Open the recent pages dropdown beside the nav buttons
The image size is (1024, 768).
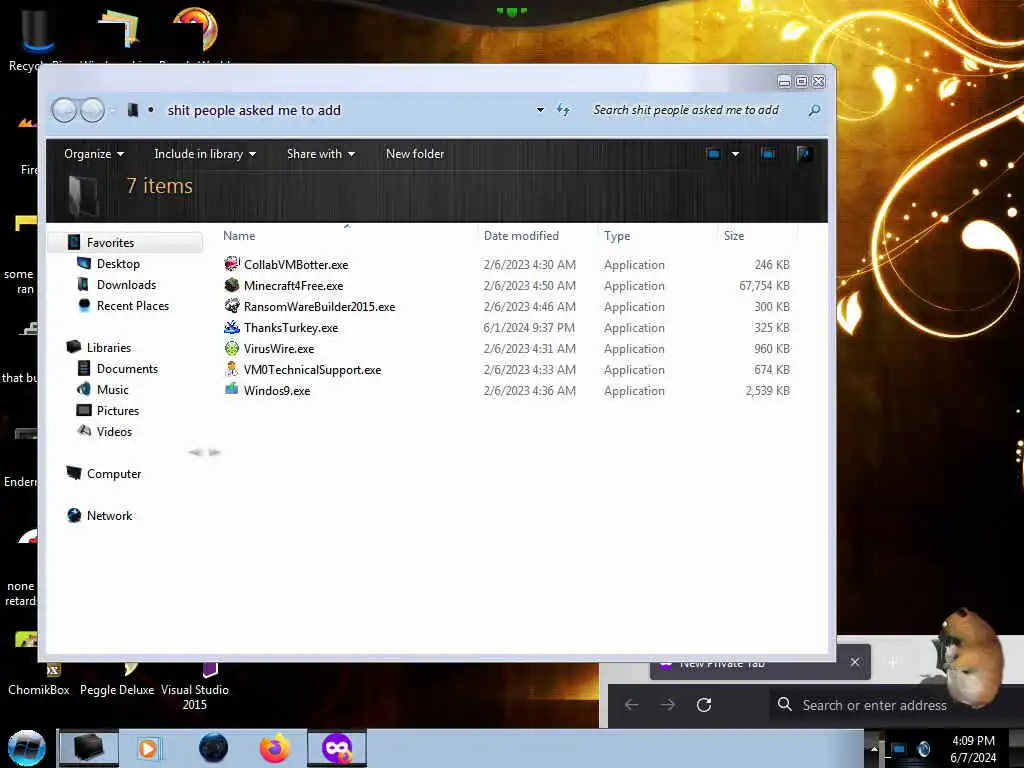pos(112,110)
